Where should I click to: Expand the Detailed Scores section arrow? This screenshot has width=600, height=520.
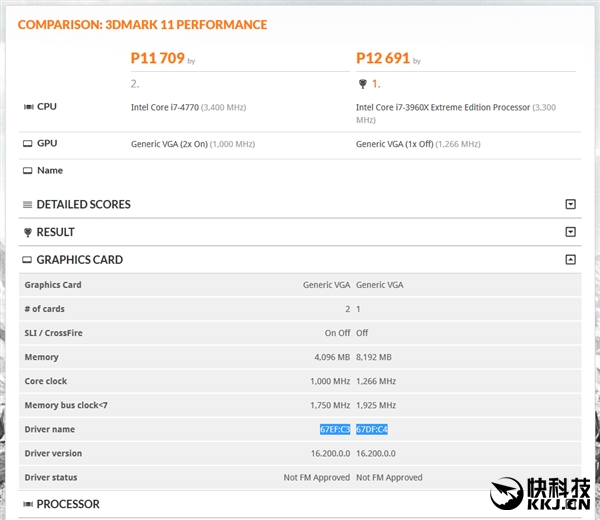pyautogui.click(x=570, y=204)
